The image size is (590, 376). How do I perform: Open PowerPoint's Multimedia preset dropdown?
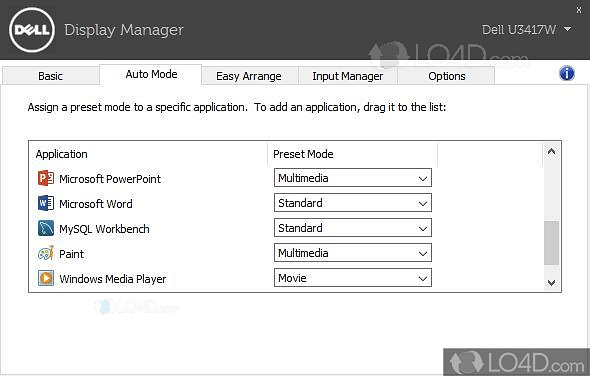click(353, 178)
